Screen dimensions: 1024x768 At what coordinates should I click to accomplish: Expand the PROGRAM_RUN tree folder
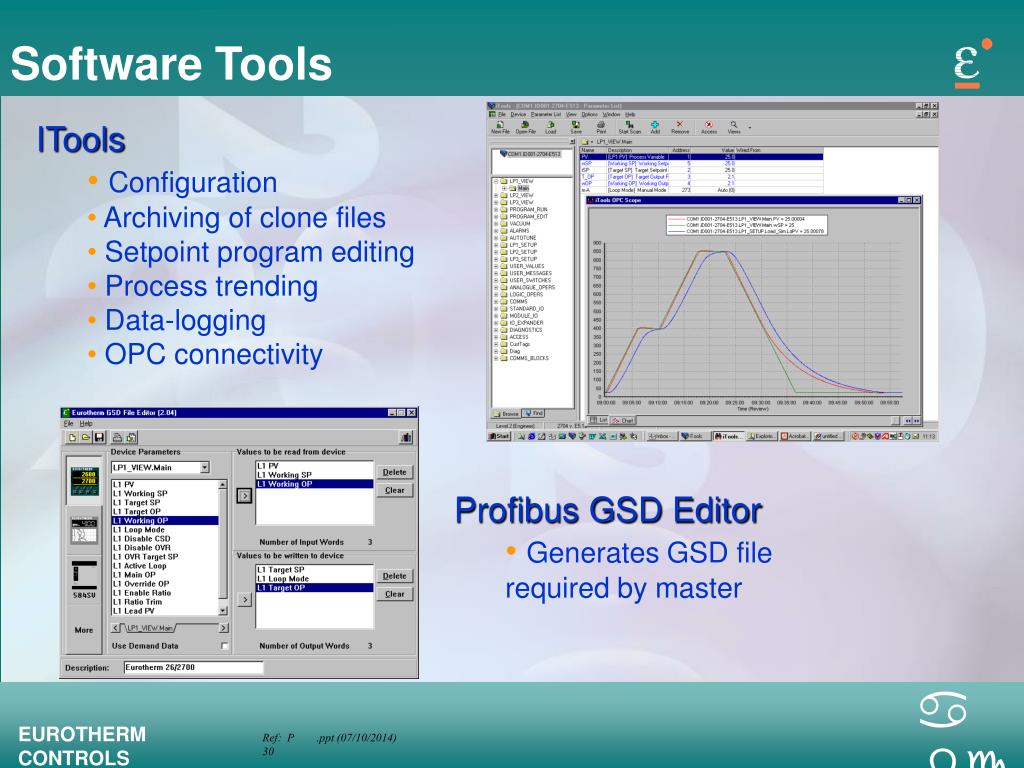(496, 210)
